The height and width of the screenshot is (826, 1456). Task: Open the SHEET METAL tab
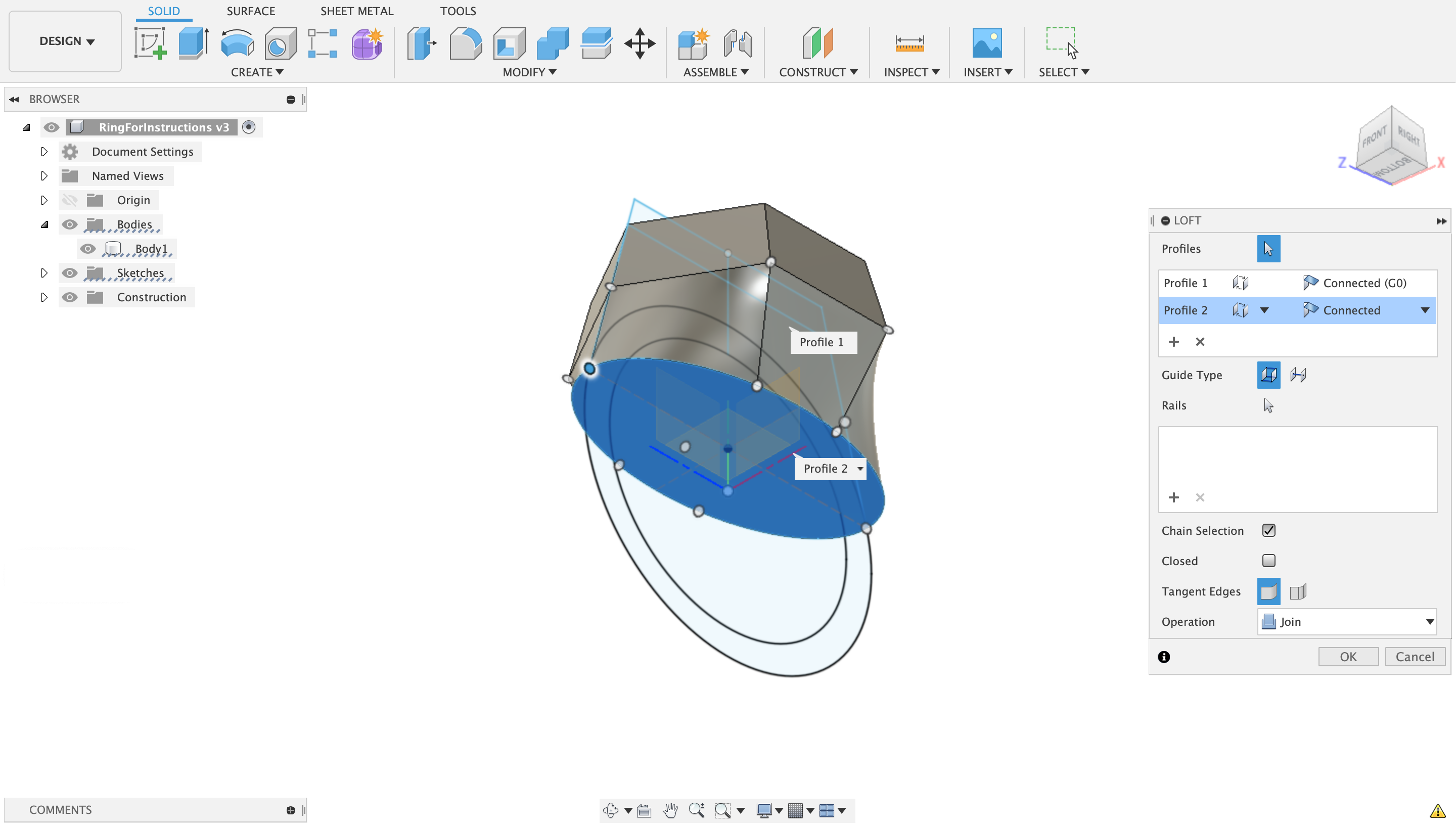pos(356,11)
